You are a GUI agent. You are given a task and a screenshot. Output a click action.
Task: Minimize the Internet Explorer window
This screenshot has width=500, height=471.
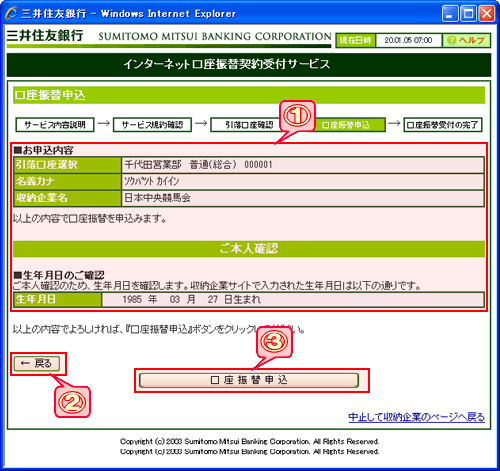450,14
